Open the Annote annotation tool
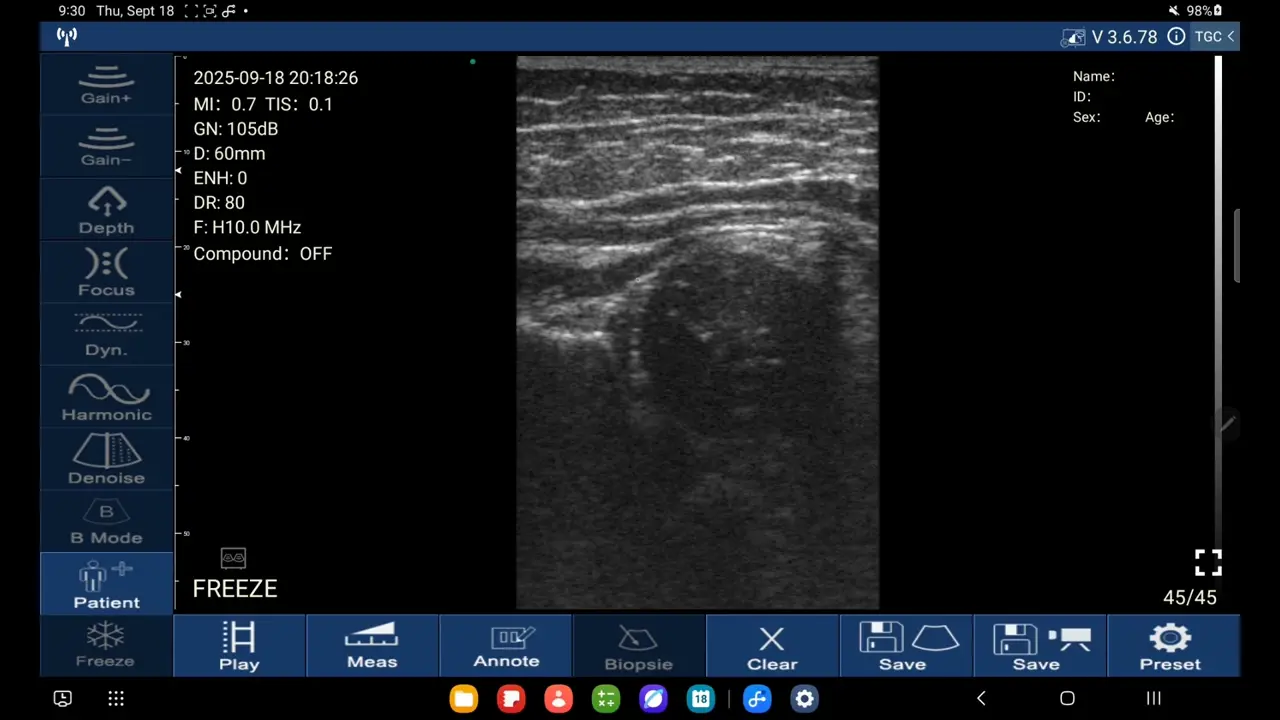Image resolution: width=1280 pixels, height=720 pixels. tap(506, 646)
